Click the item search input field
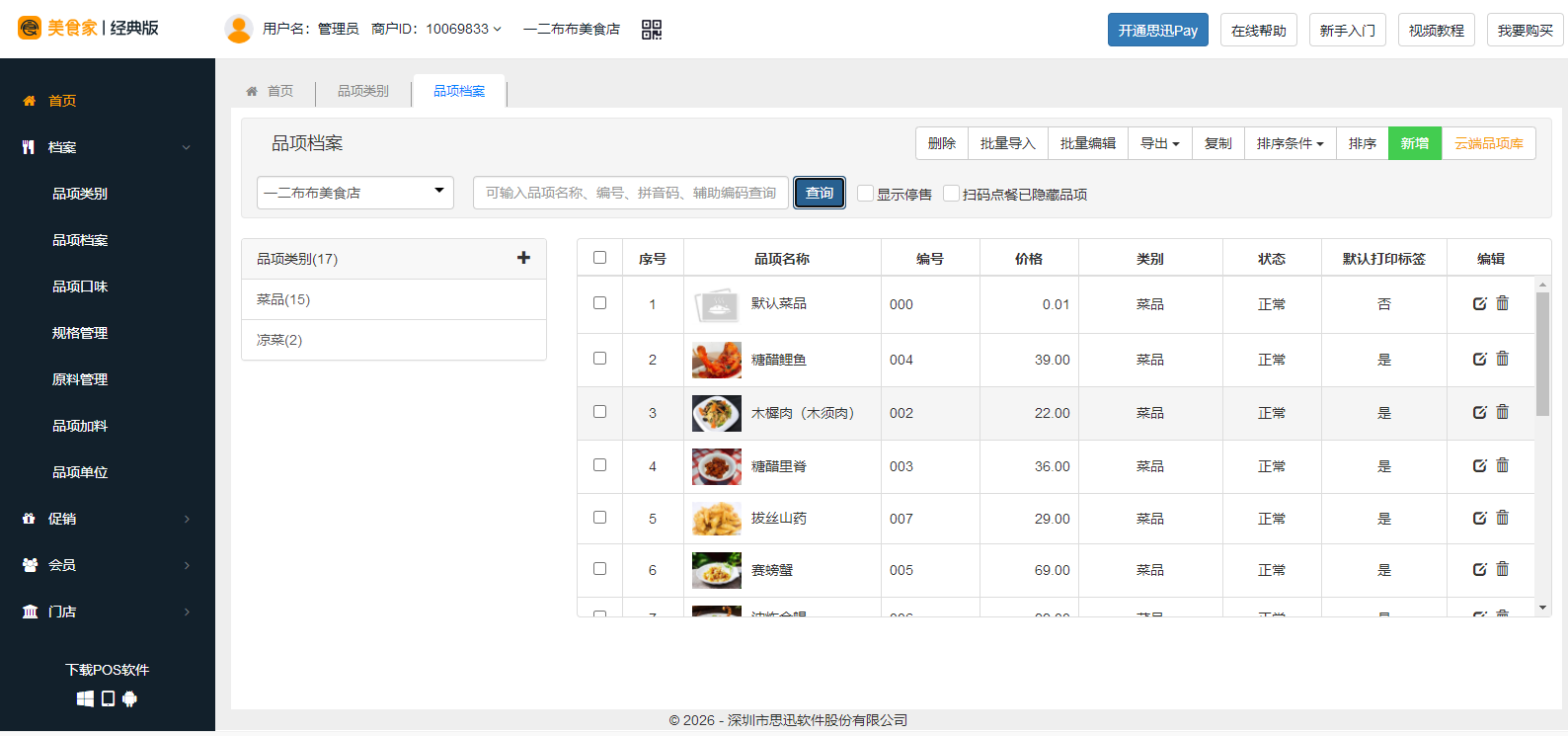This screenshot has width=1568, height=736. 631,193
